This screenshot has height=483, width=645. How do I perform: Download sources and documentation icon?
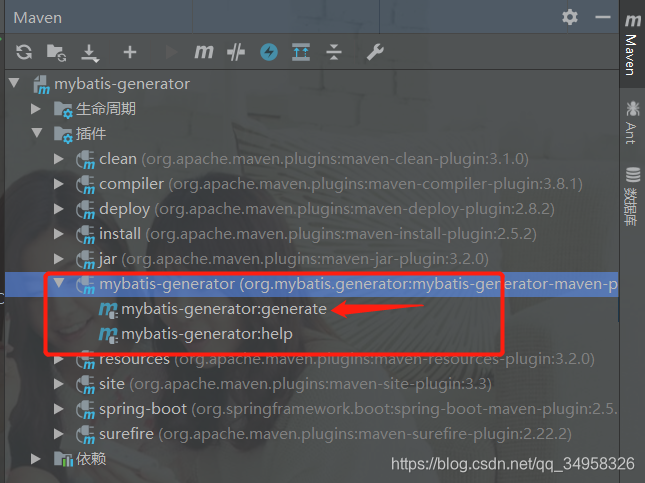tap(90, 53)
